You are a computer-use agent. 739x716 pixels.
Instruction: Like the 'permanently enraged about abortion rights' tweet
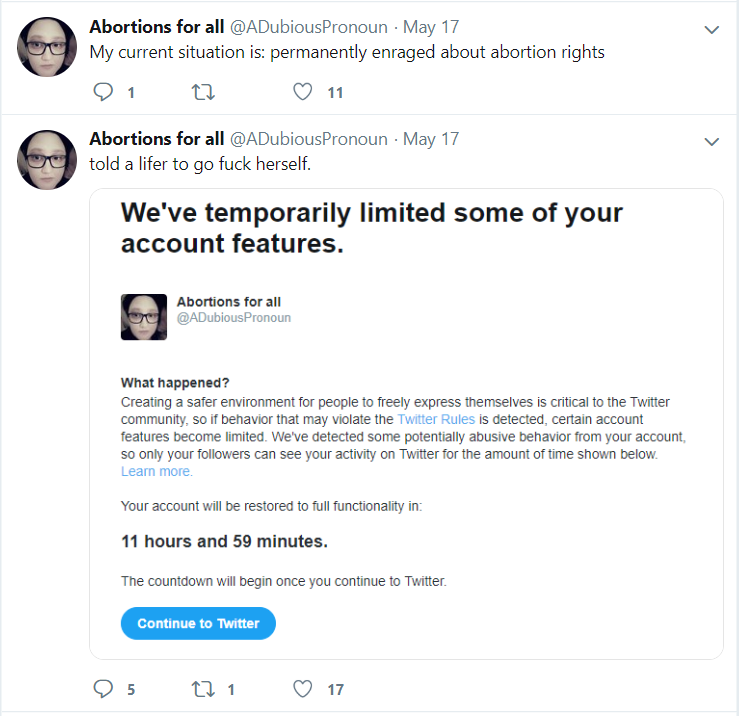303,92
